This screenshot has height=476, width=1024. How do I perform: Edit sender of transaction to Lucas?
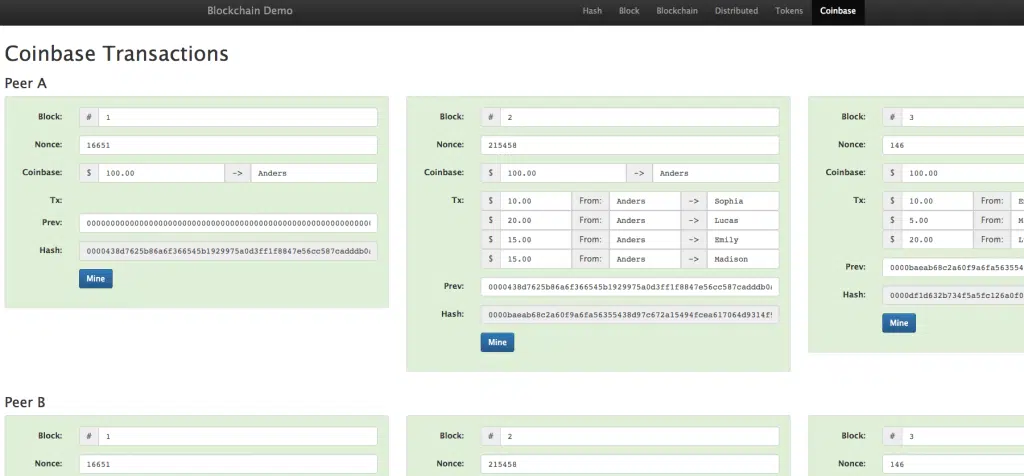point(645,221)
